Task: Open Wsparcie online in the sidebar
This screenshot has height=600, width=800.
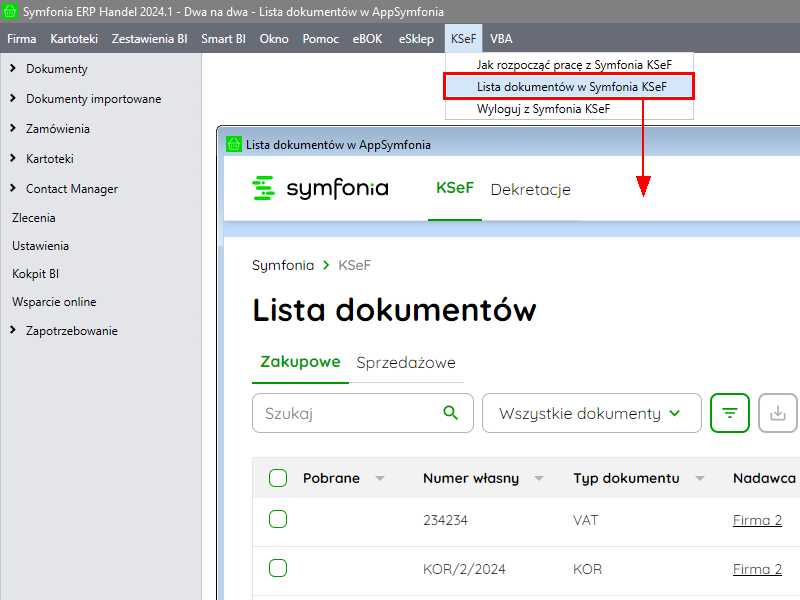Action: point(54,302)
